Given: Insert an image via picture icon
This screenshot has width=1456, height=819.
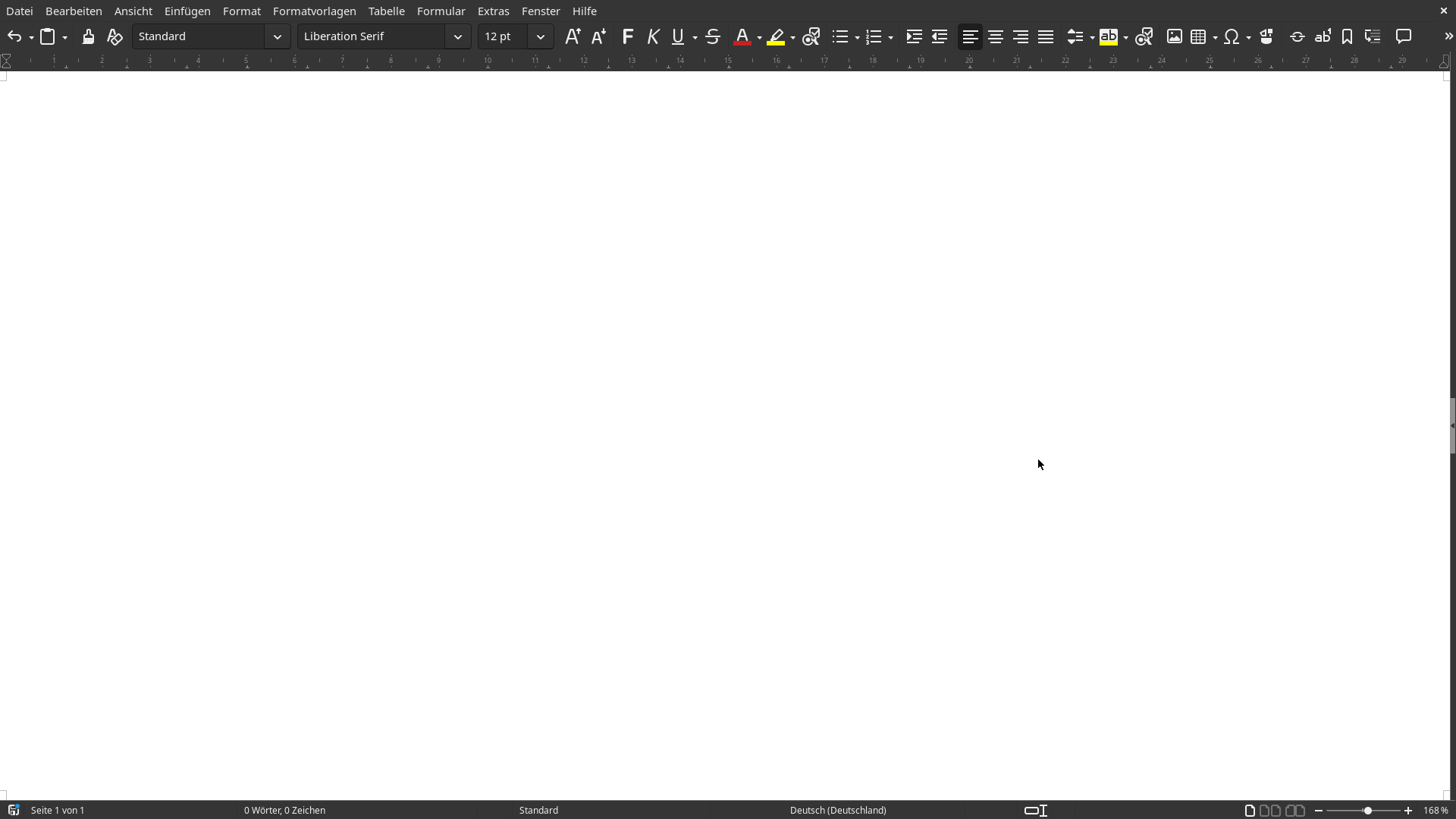Looking at the screenshot, I should tap(1174, 36).
